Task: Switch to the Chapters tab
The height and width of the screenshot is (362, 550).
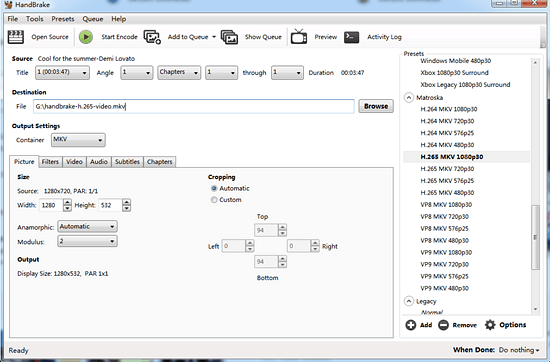Action: pos(160,162)
